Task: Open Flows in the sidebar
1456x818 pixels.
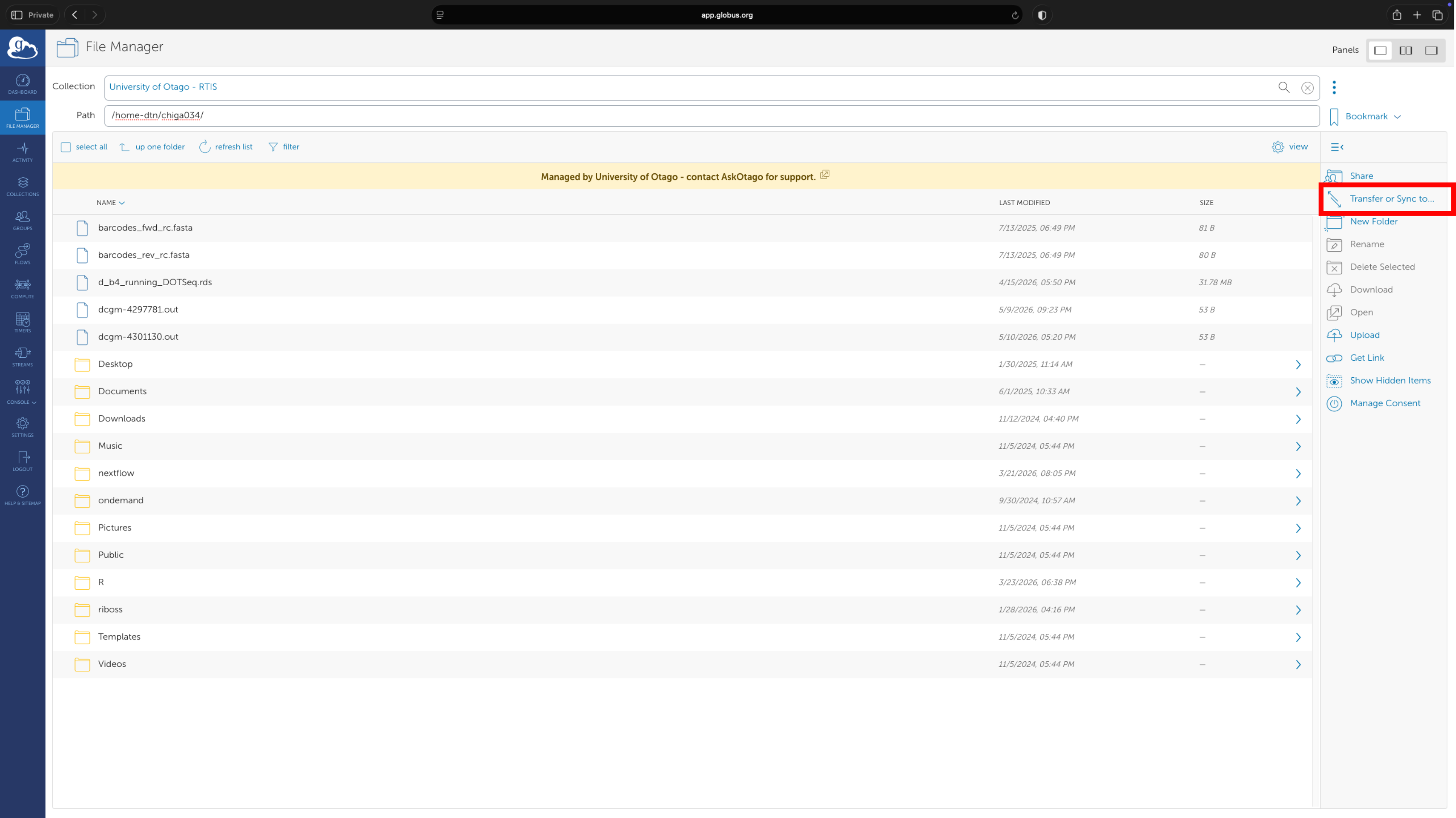Action: [23, 255]
